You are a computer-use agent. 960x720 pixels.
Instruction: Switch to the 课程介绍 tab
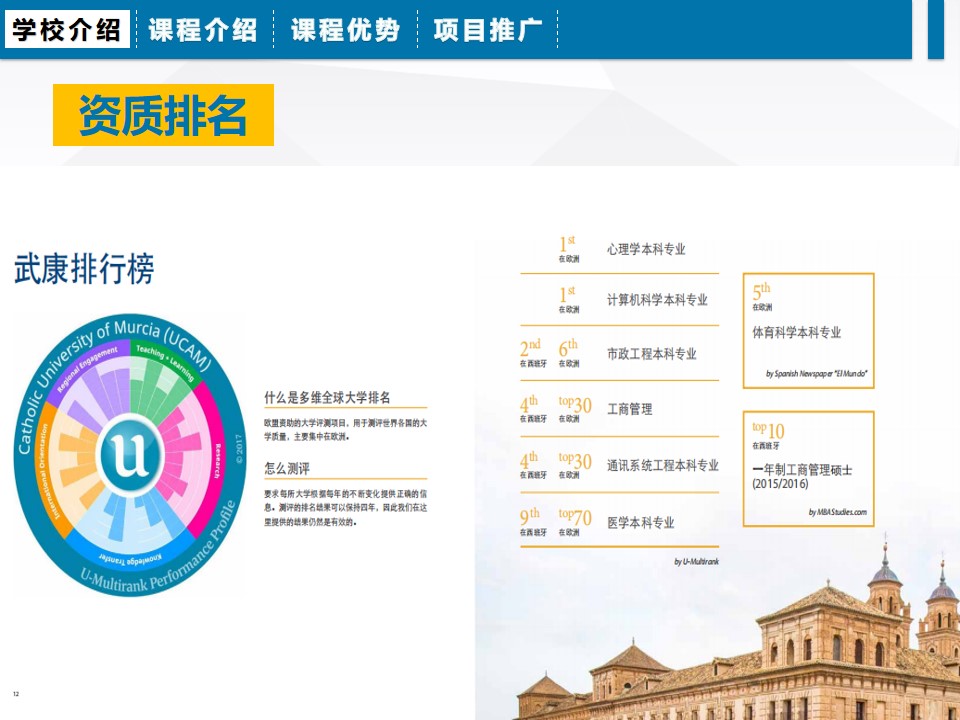pos(203,29)
